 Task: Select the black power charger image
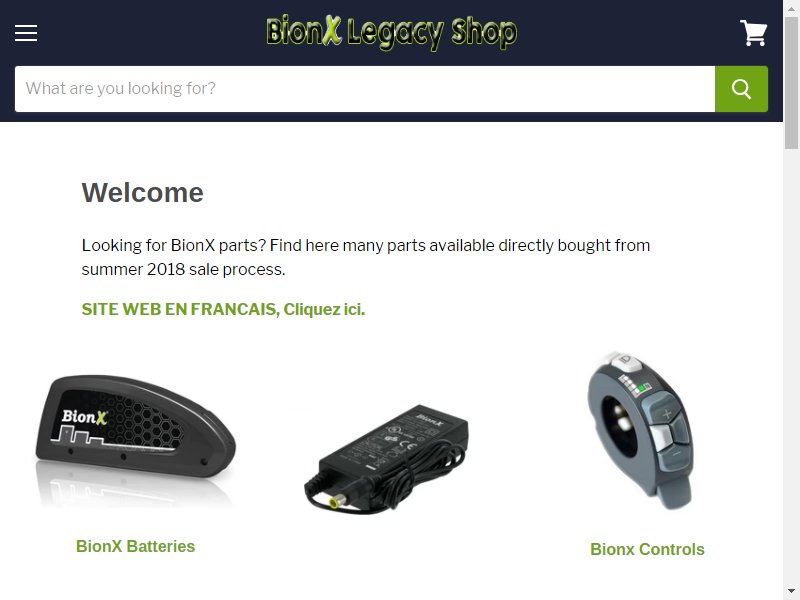386,458
